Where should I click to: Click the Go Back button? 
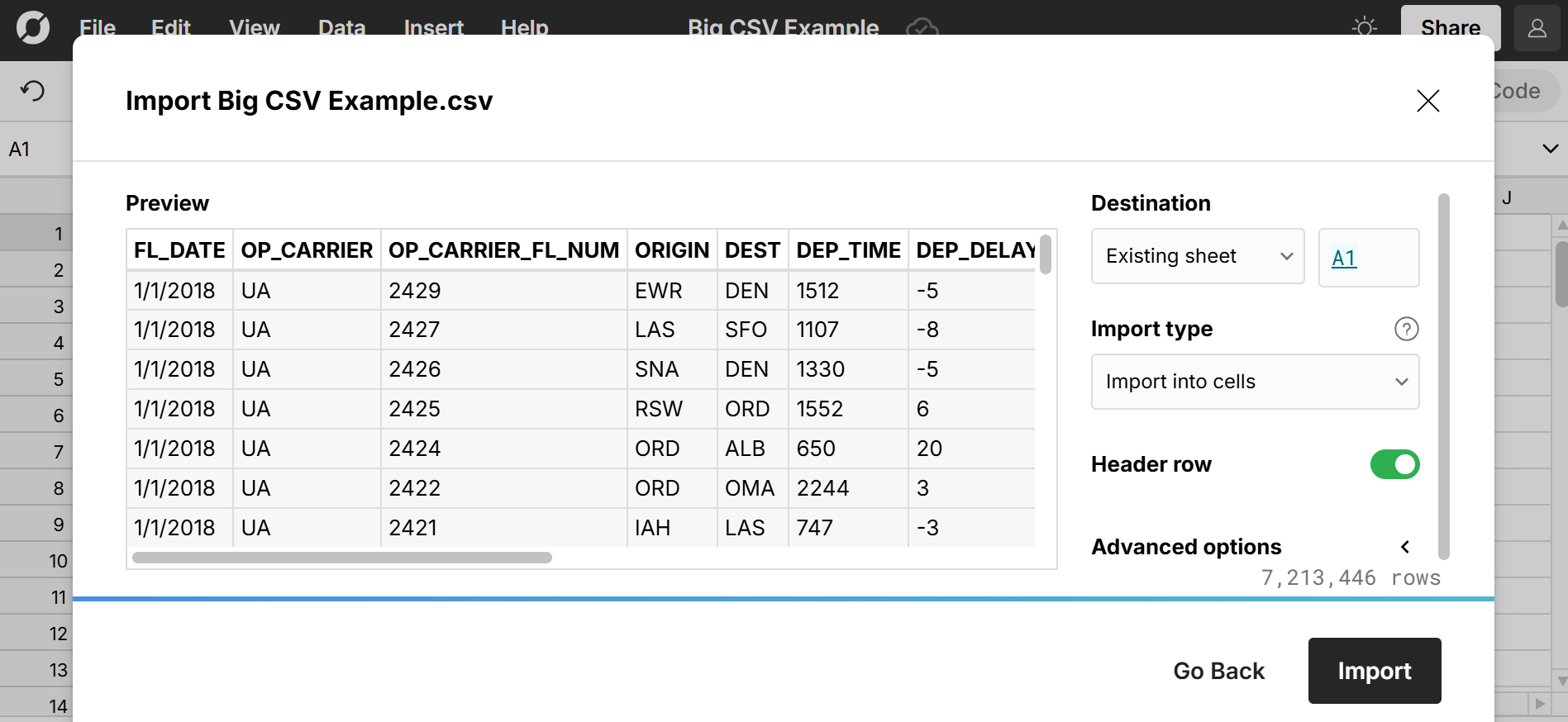coord(1218,670)
